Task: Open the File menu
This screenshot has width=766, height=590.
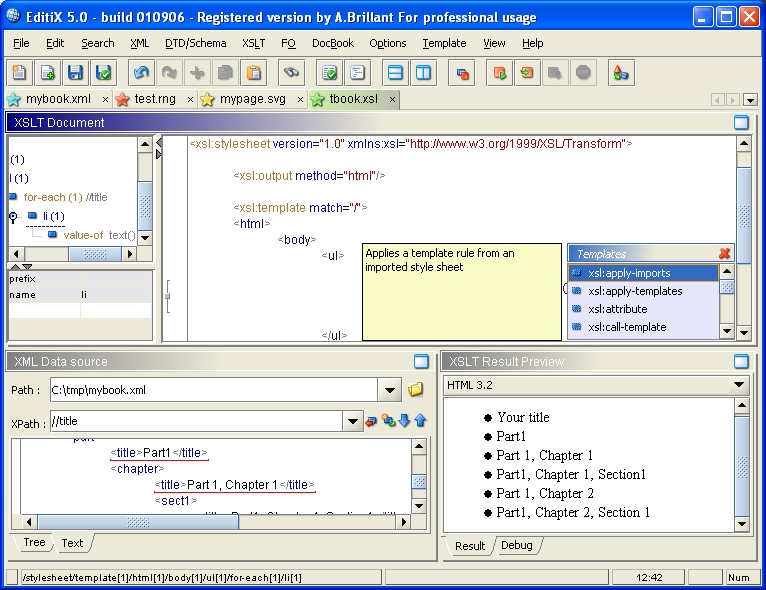Action: click(x=21, y=43)
